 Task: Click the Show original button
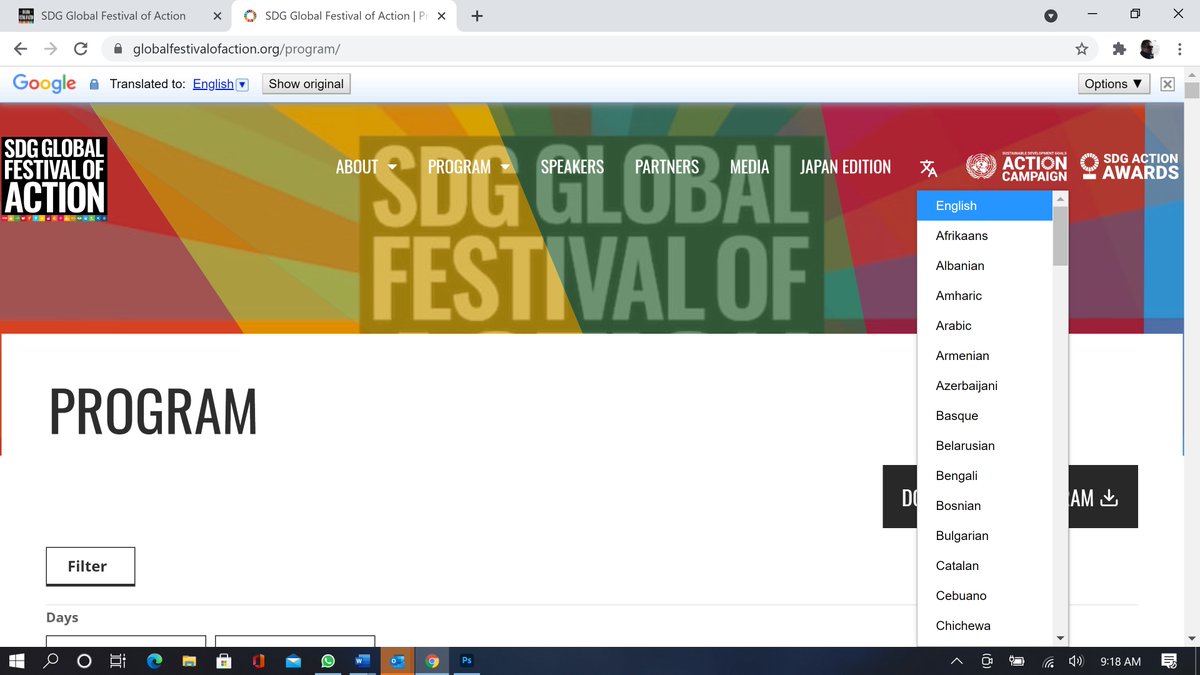[306, 84]
